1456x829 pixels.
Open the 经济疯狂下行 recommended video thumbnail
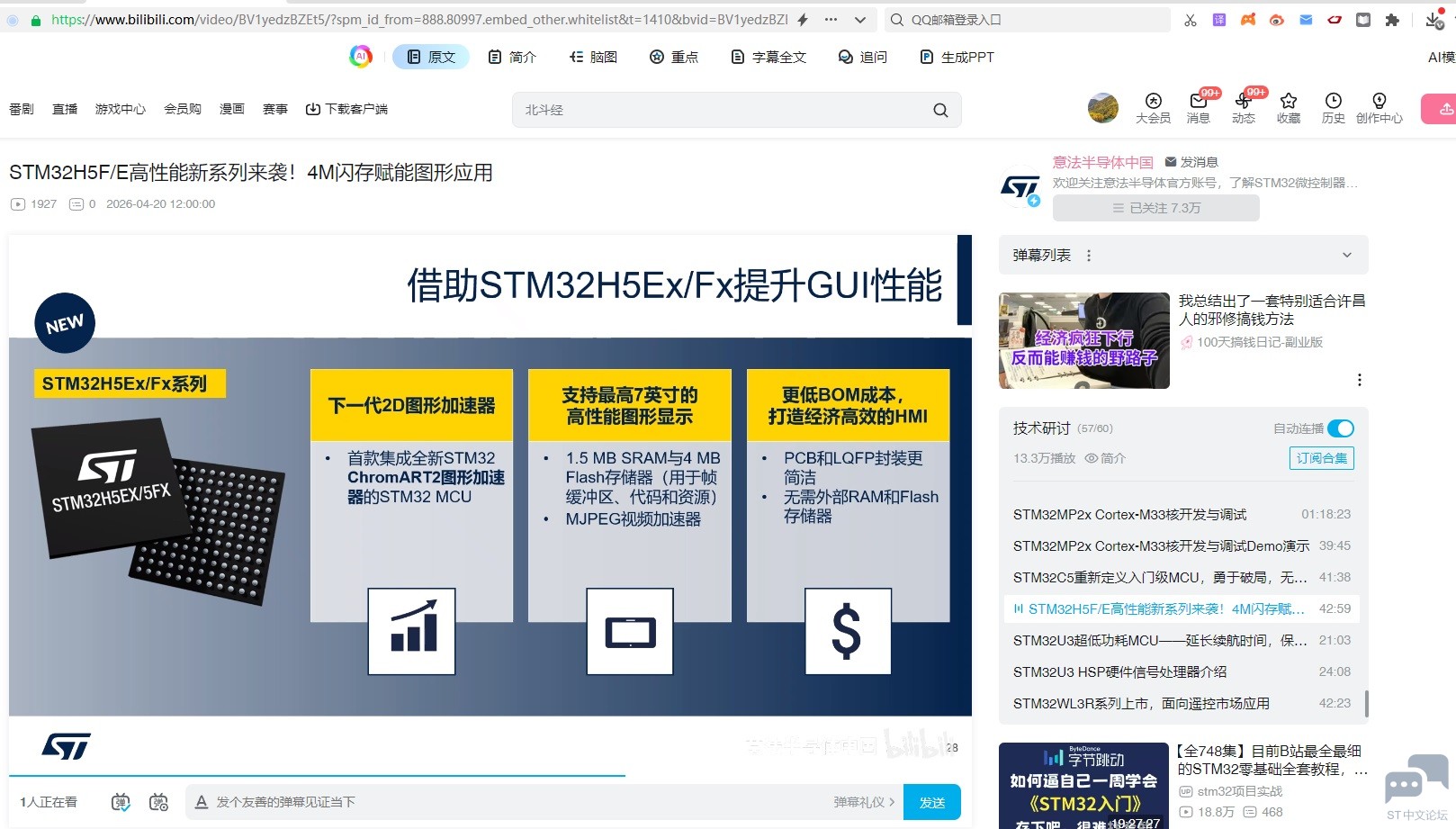tap(1084, 340)
